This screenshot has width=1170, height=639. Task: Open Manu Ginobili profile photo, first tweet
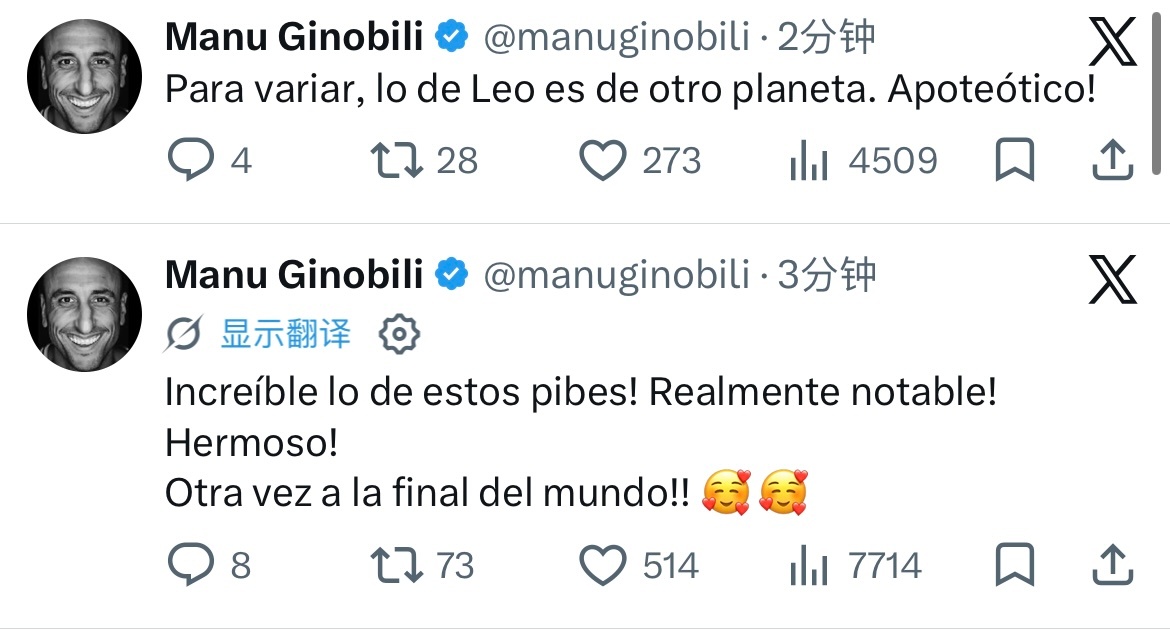click(84, 76)
